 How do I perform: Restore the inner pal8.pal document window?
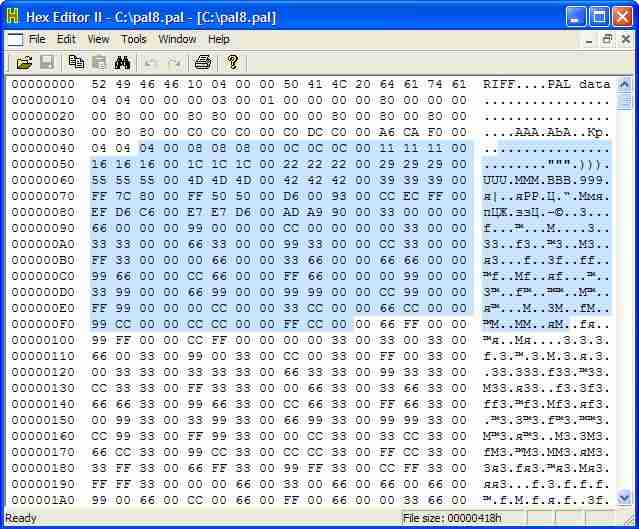click(x=607, y=40)
